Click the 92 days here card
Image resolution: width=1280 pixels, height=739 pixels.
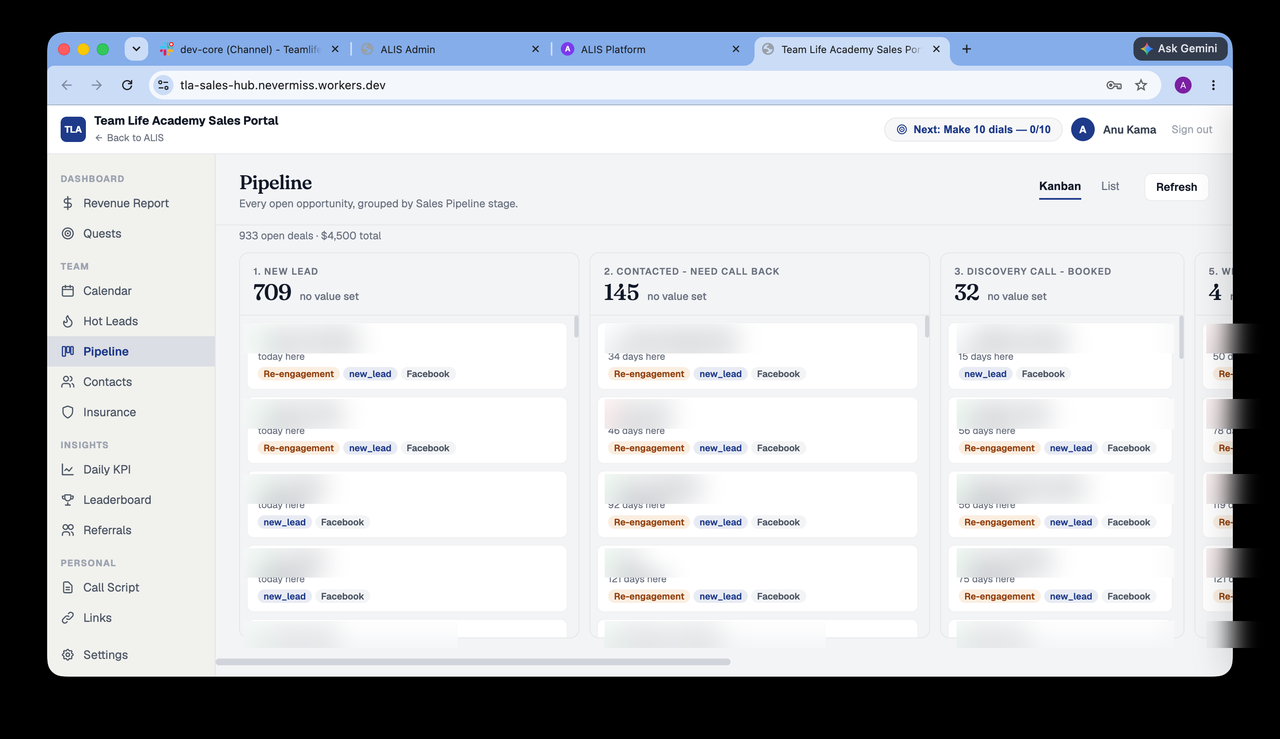[x=757, y=504]
